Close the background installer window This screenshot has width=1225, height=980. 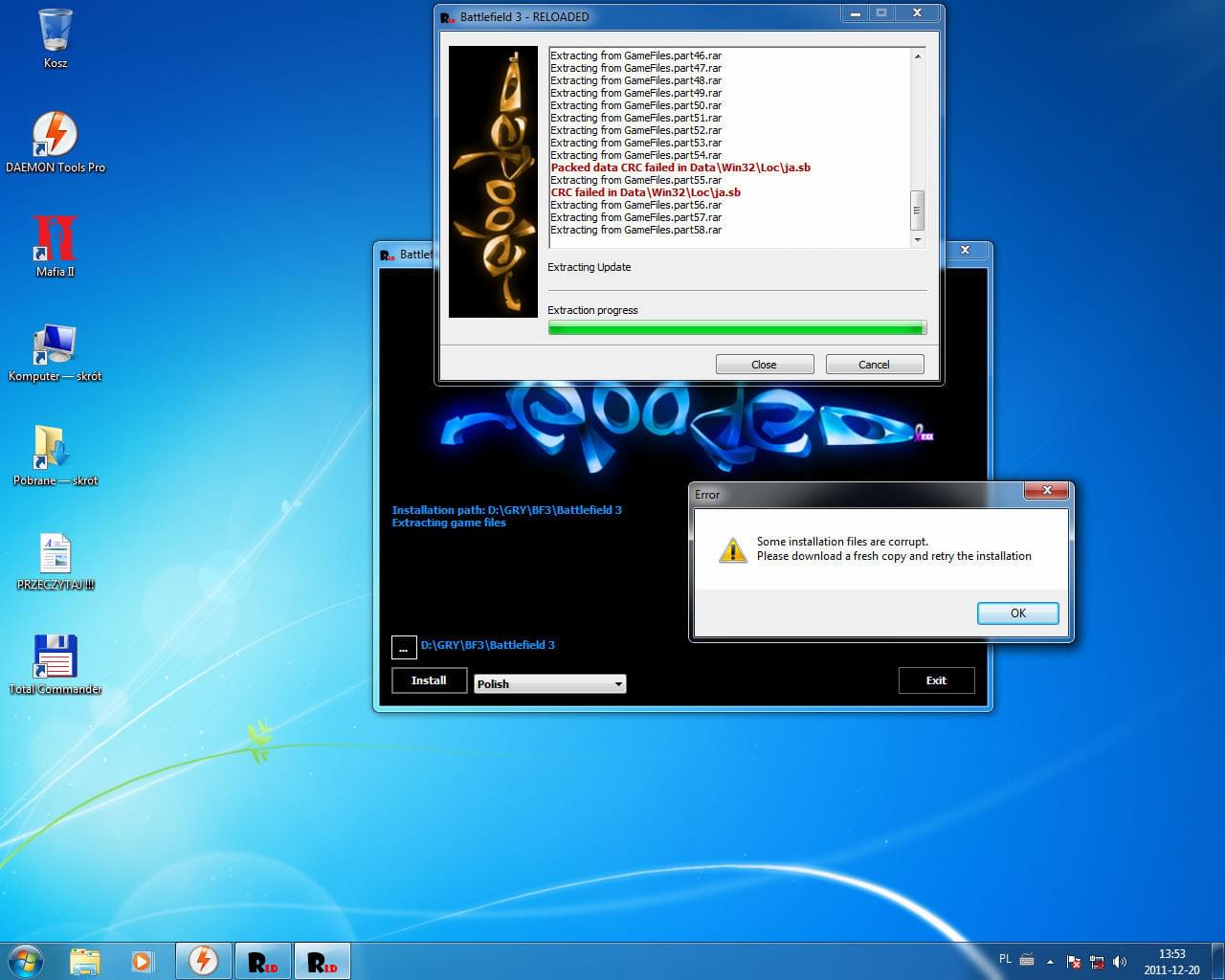point(965,250)
